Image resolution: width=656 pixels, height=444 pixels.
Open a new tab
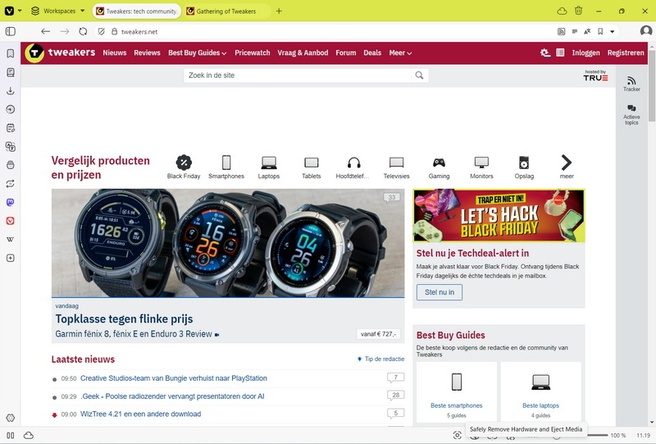click(x=279, y=11)
